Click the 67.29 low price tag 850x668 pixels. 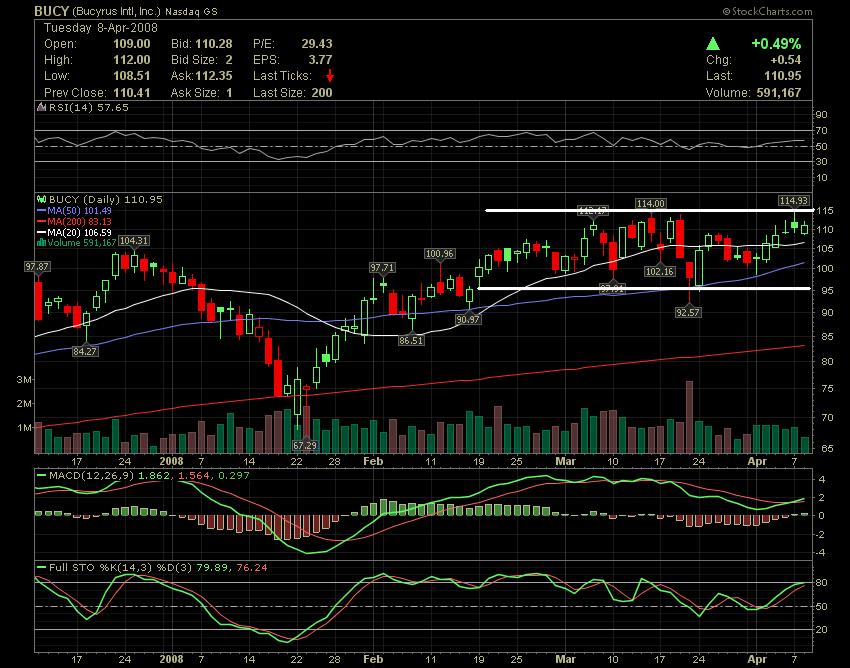click(305, 445)
